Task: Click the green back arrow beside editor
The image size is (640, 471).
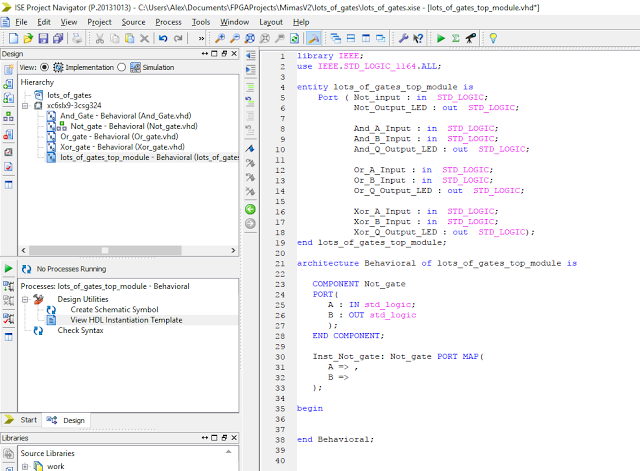Action: 250,209
